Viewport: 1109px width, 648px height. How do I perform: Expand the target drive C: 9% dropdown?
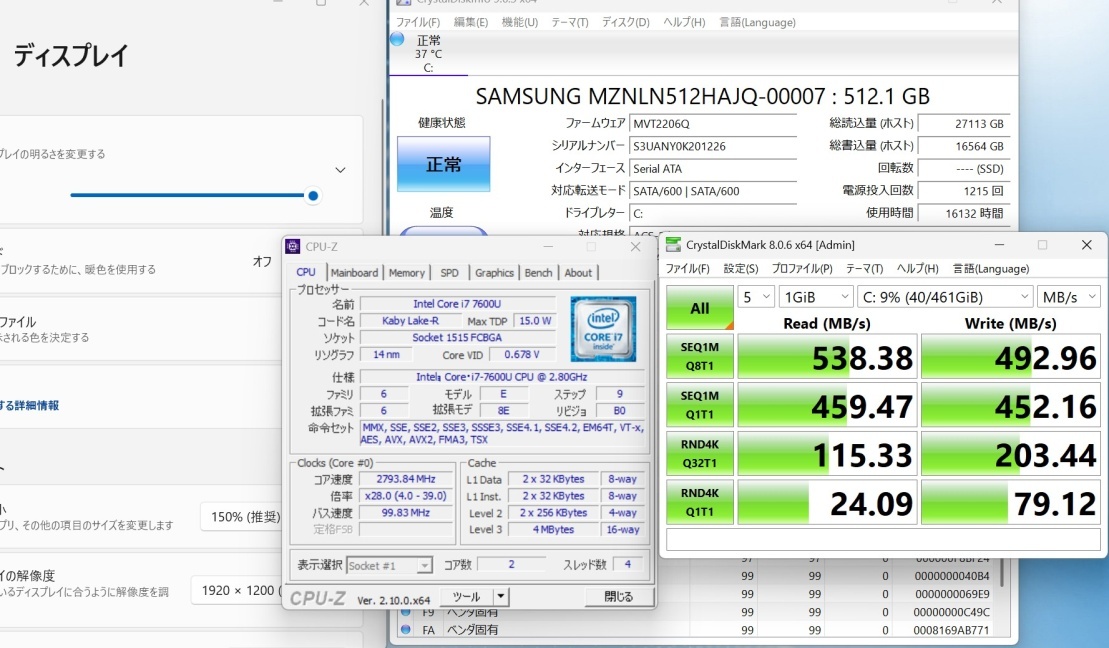[946, 297]
